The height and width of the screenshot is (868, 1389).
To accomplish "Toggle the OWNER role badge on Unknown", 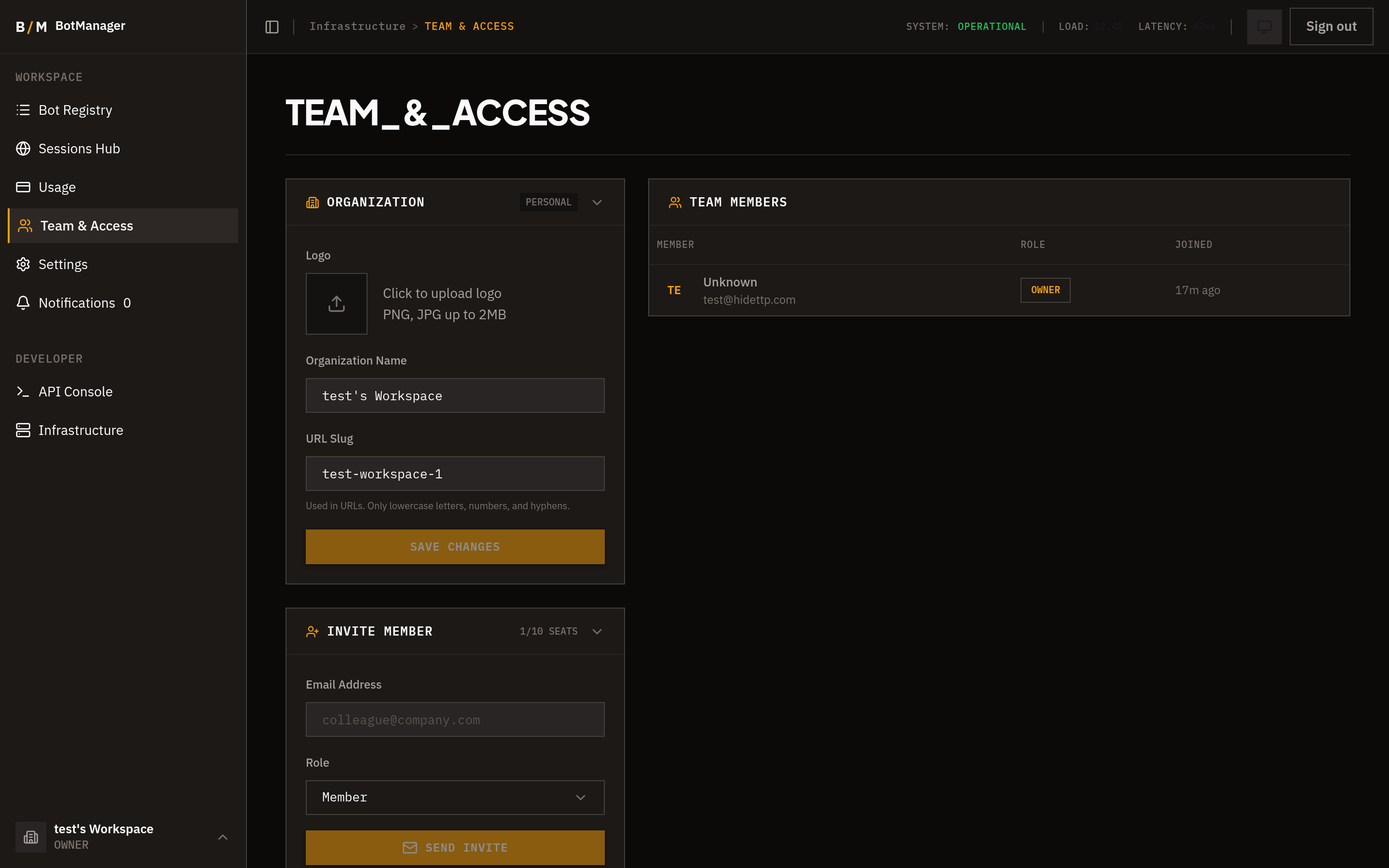I will pos(1045,290).
